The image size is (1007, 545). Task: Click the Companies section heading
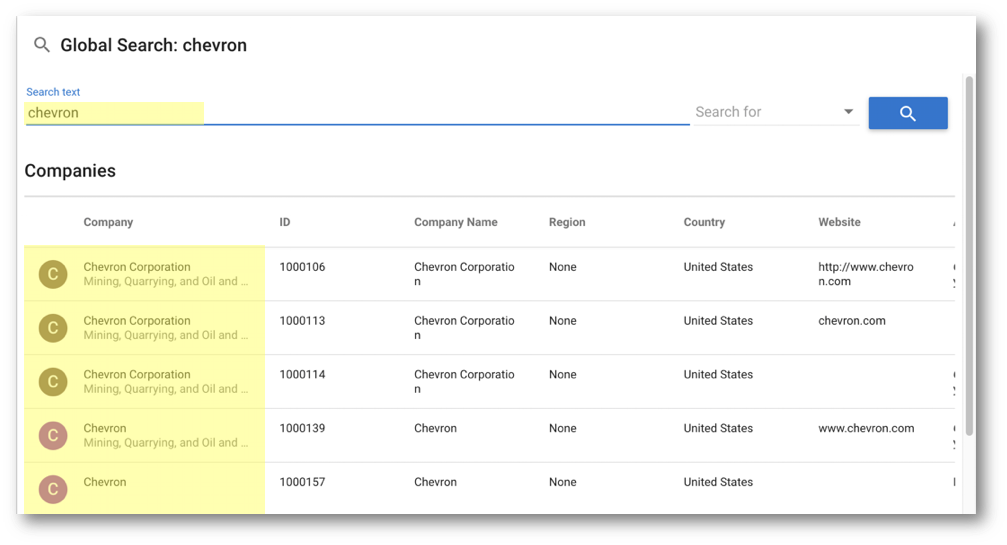(70, 171)
